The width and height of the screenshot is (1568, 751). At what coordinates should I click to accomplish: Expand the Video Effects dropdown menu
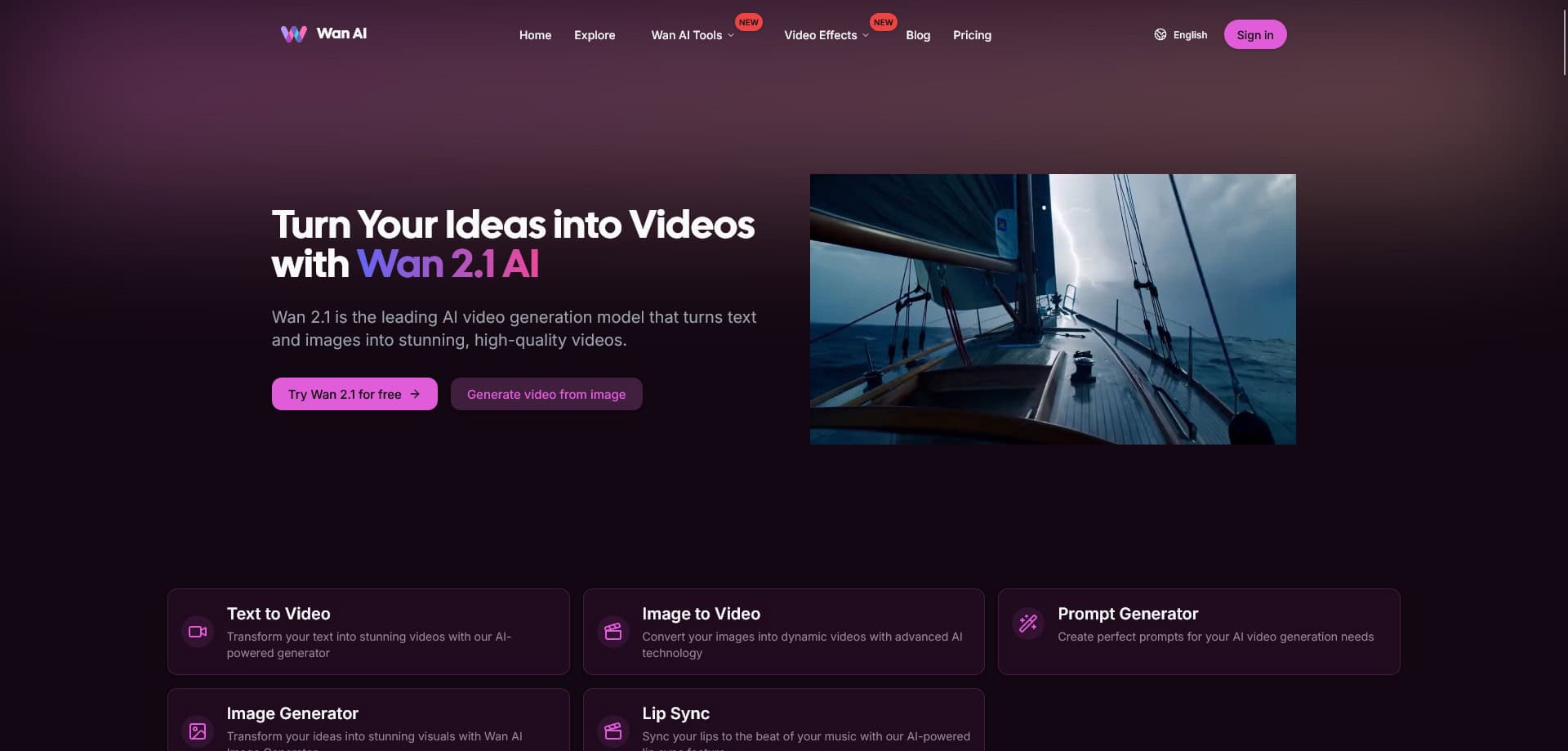(826, 35)
